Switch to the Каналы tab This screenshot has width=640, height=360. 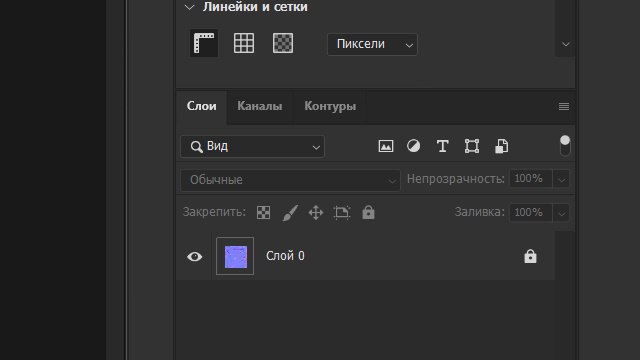tap(260, 106)
